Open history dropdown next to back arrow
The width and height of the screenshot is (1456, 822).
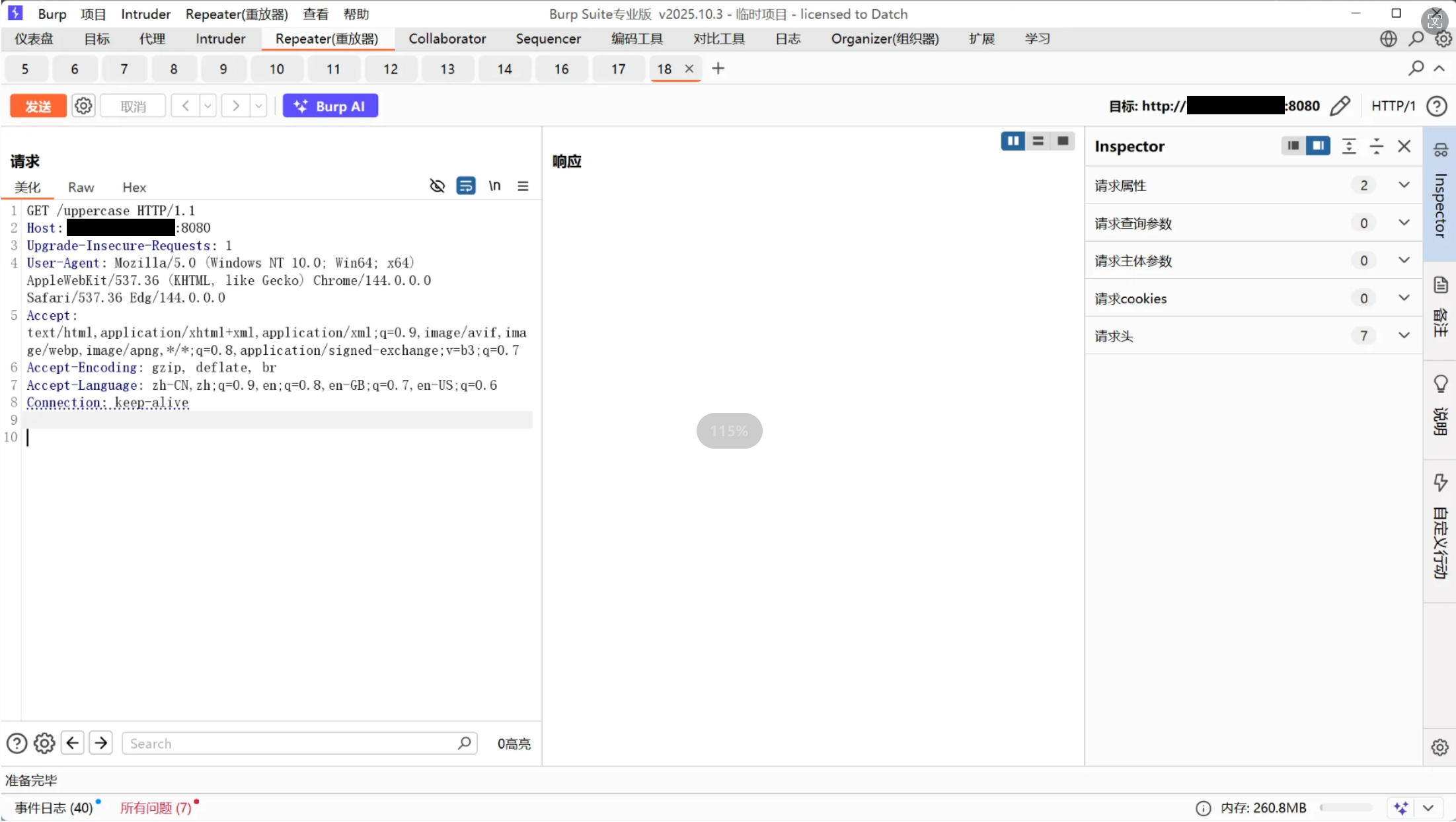[208, 106]
